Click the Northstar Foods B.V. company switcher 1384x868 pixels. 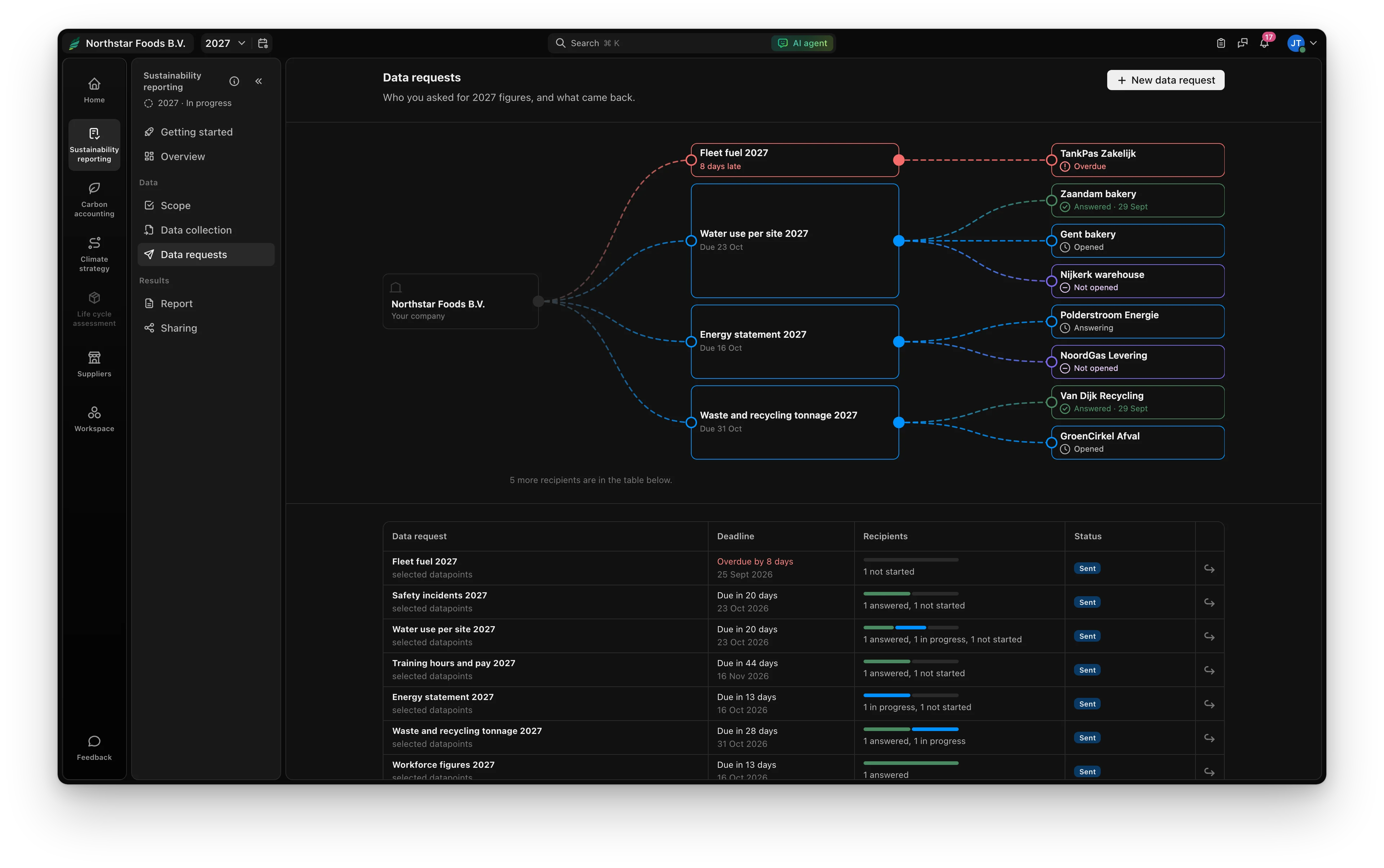[128, 43]
